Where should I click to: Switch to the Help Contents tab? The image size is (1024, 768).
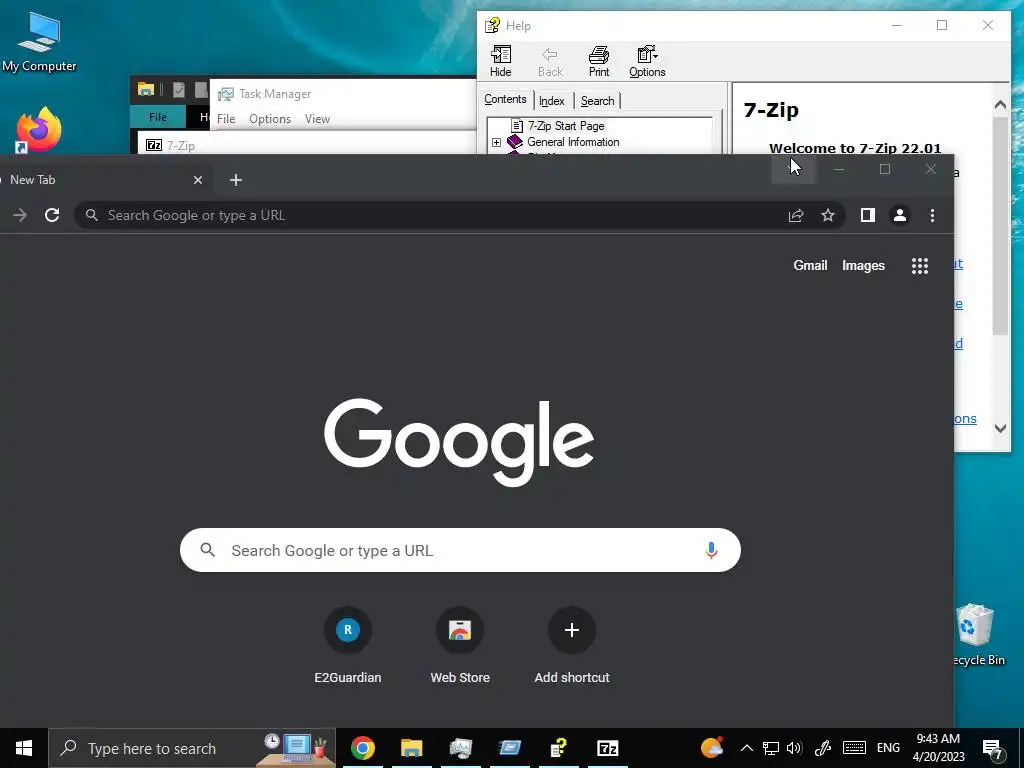[x=505, y=99]
